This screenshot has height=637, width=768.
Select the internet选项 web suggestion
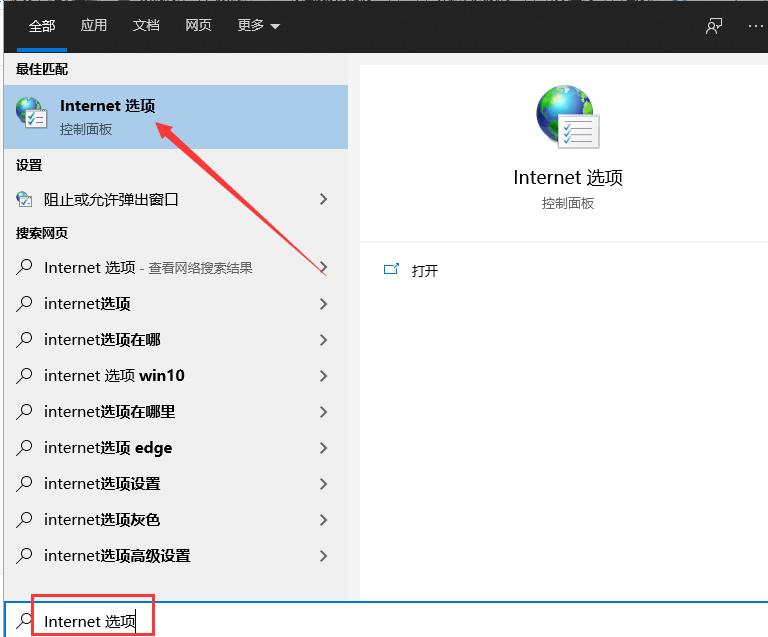[x=176, y=304]
